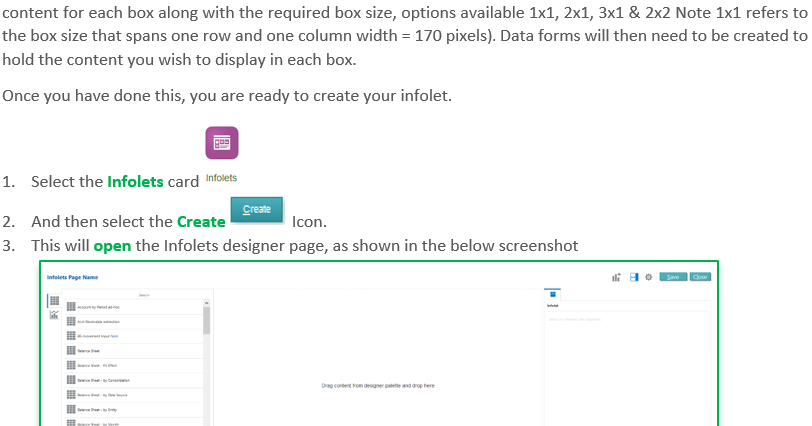The height and width of the screenshot is (426, 812).
Task: Select 'Balance Sheet - FX Effect' row
Action: pyautogui.click(x=135, y=365)
